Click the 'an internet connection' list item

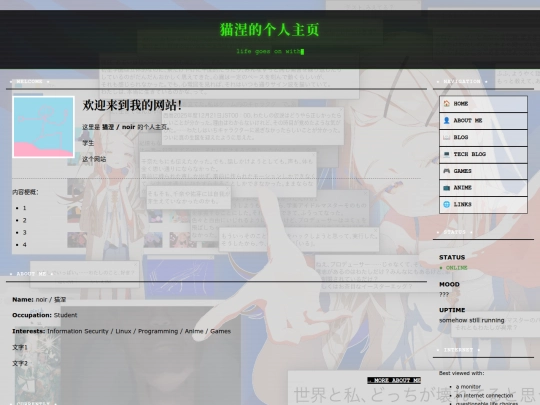(x=484, y=396)
